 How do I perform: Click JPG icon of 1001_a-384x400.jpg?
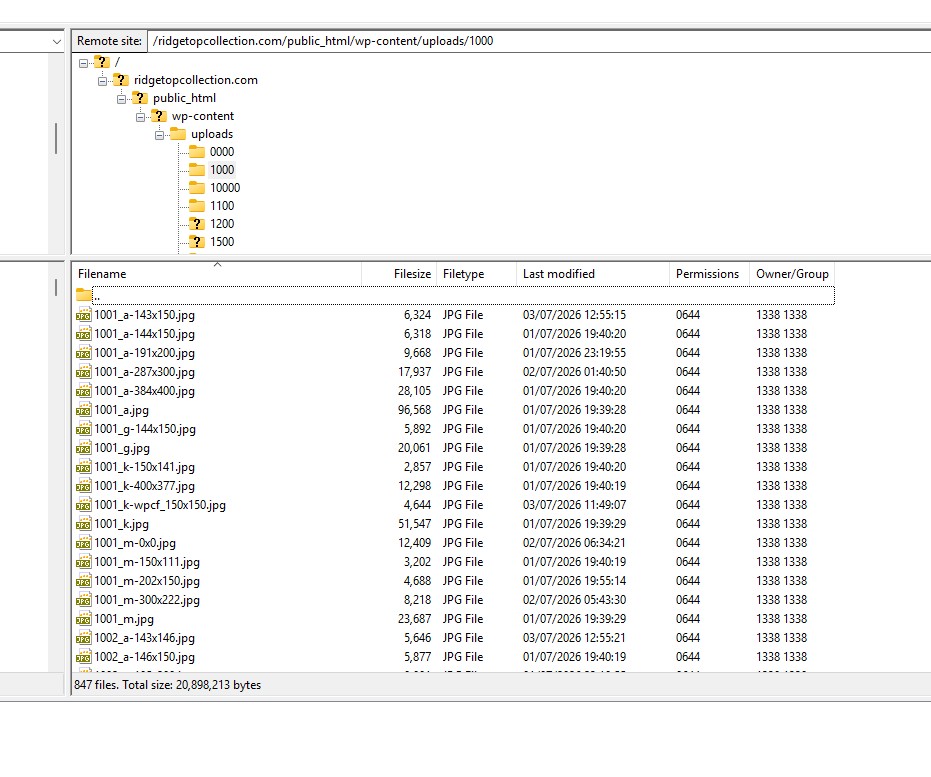[x=84, y=391]
